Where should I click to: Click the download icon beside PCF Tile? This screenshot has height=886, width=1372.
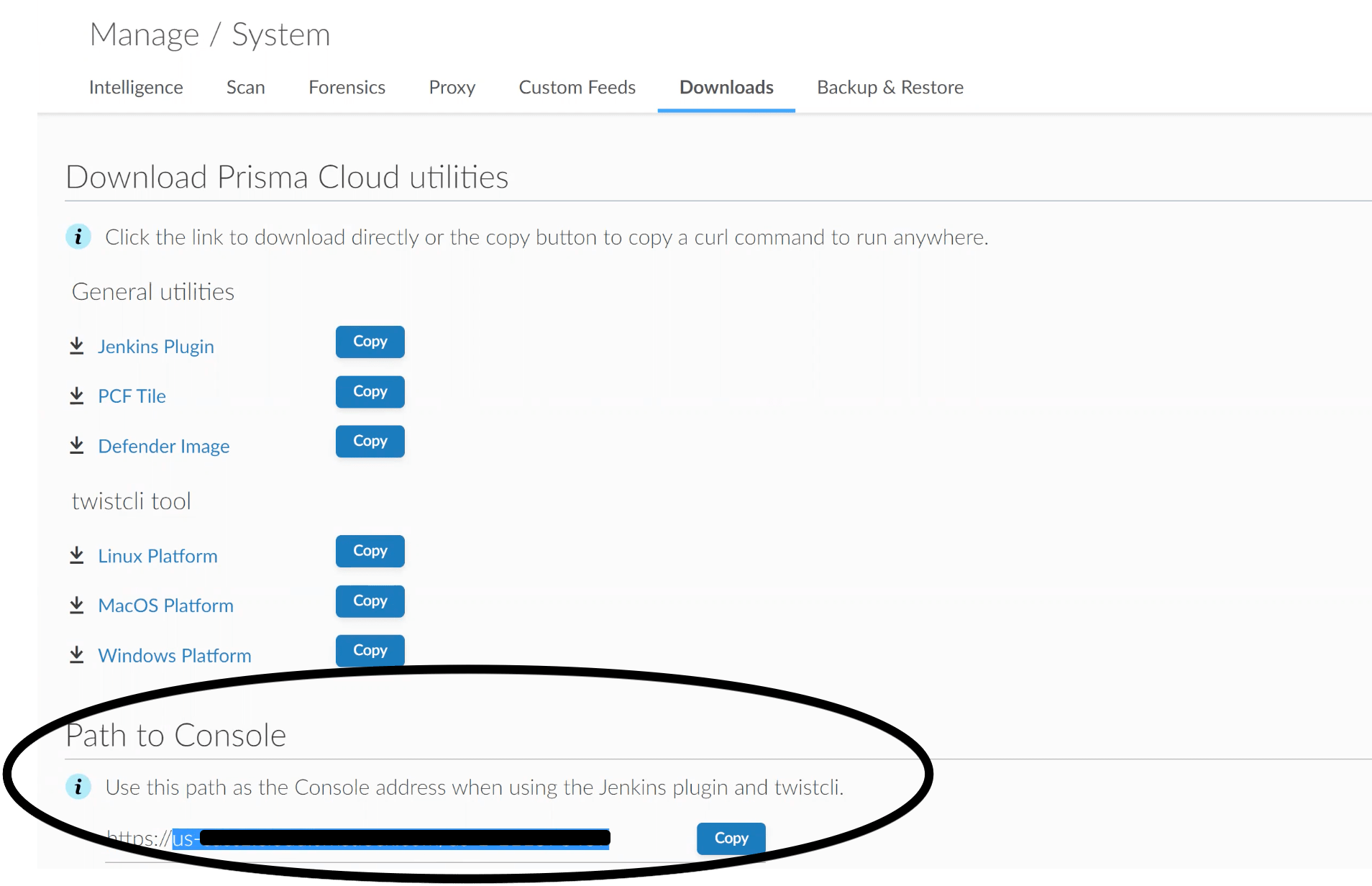(77, 395)
